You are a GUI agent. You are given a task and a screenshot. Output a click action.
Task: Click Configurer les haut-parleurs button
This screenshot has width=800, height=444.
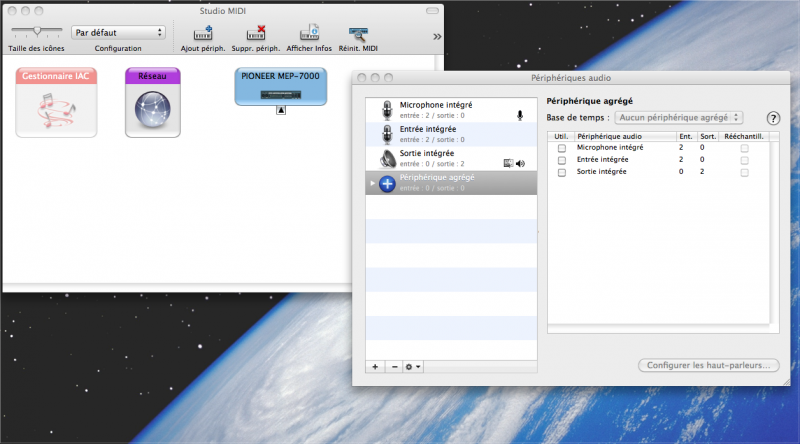708,365
